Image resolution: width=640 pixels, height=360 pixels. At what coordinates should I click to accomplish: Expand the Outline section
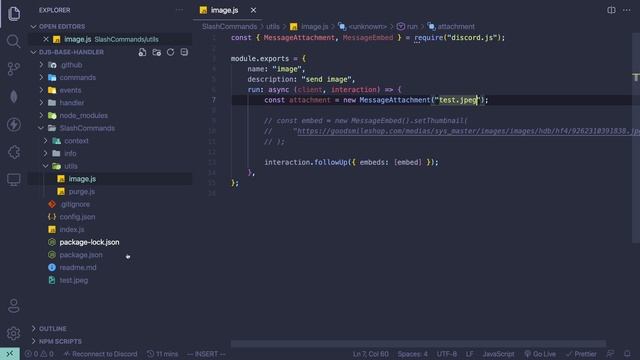53,329
